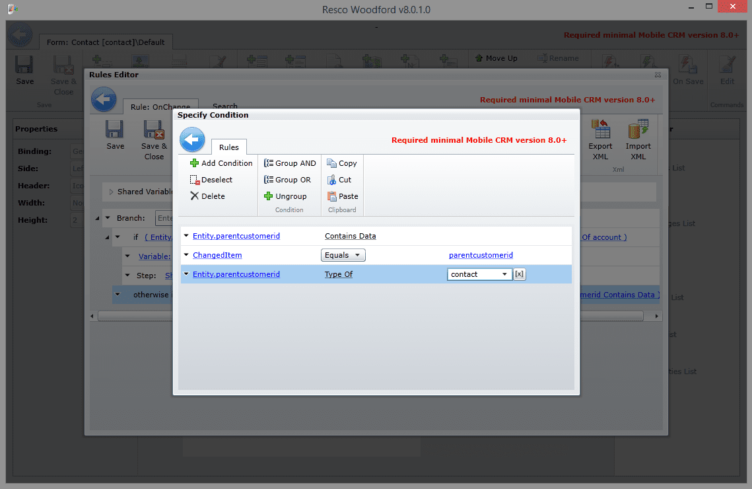Open the Equals operator dropdown
Screen dimensions: 752x489
(343, 255)
